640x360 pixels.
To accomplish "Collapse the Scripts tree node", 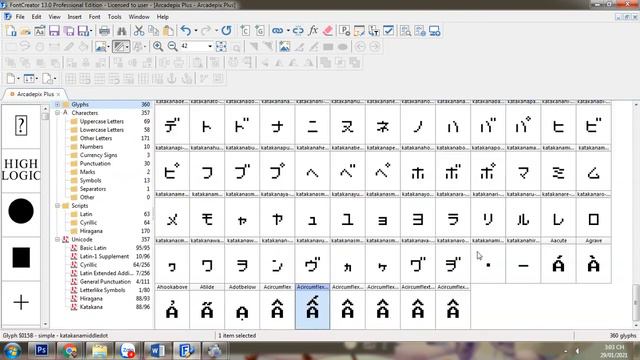I will (x=57, y=206).
